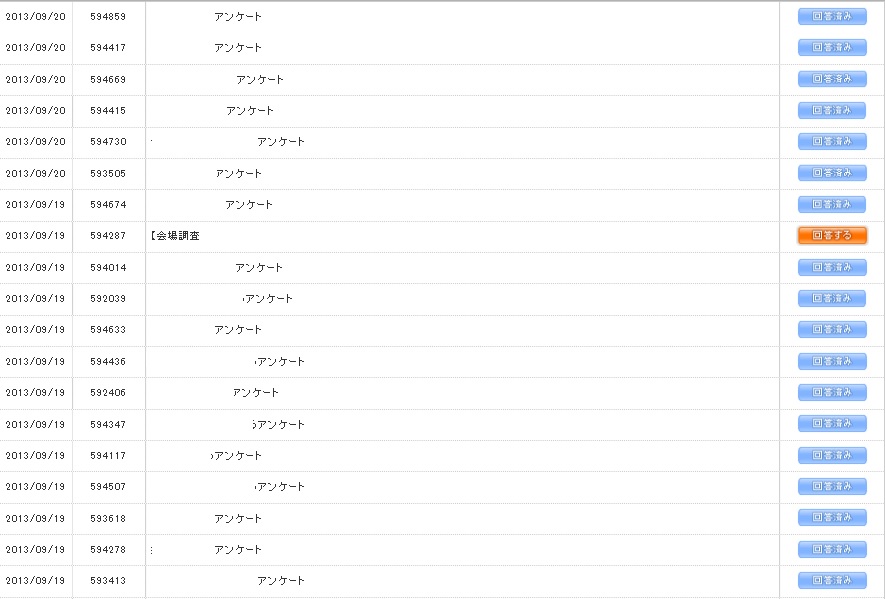
Task: Select 回答済み button beside ID 594669
Action: tap(832, 79)
